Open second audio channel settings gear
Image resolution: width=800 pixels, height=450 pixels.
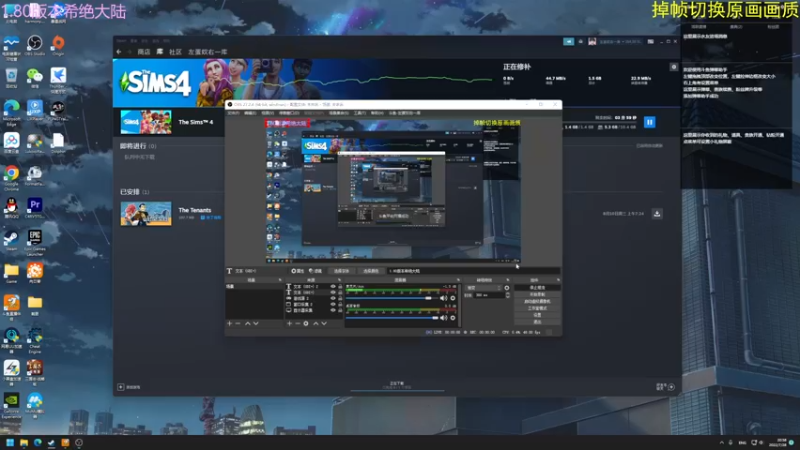click(x=453, y=318)
